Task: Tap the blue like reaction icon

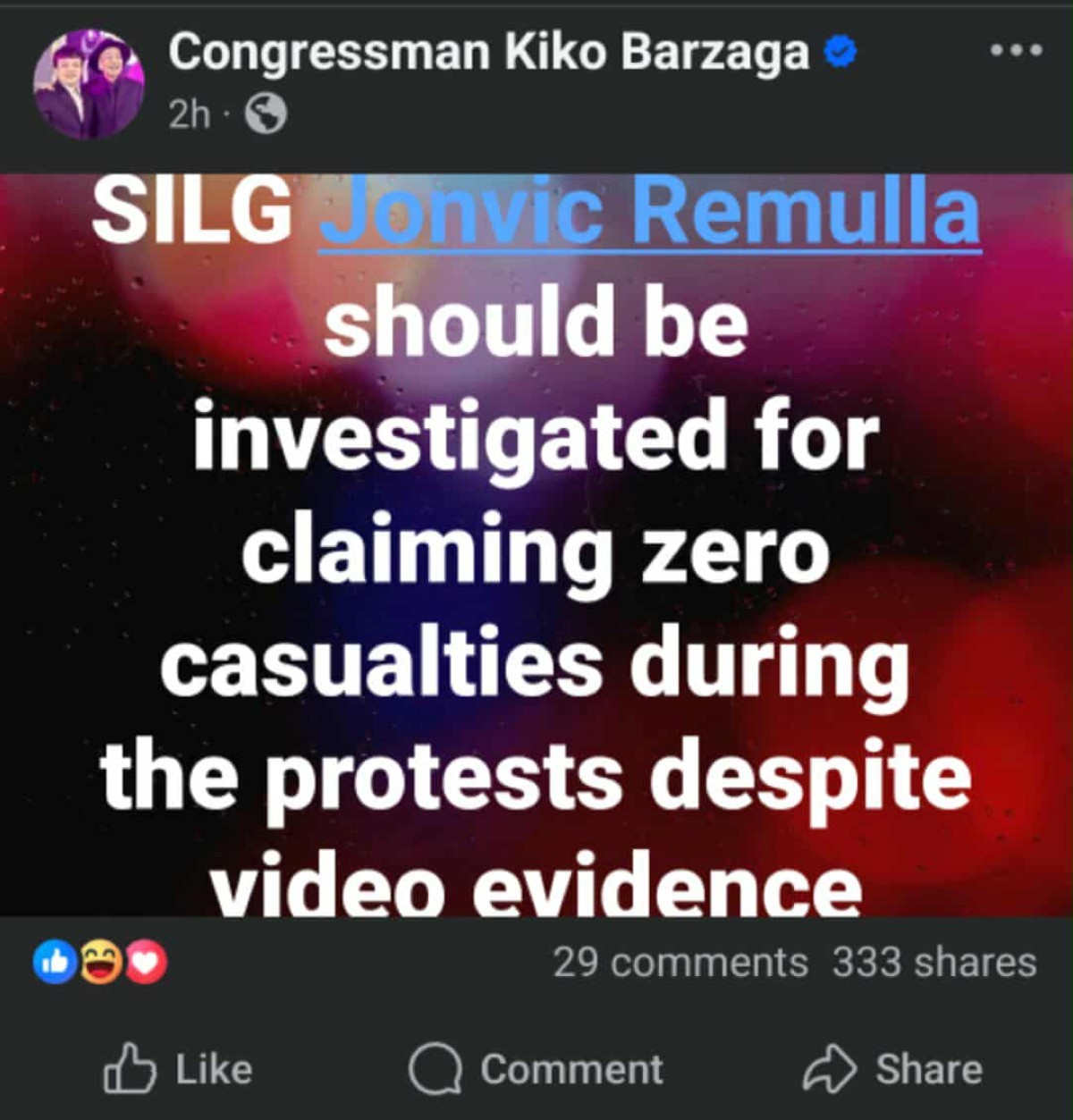Action: click(x=55, y=963)
